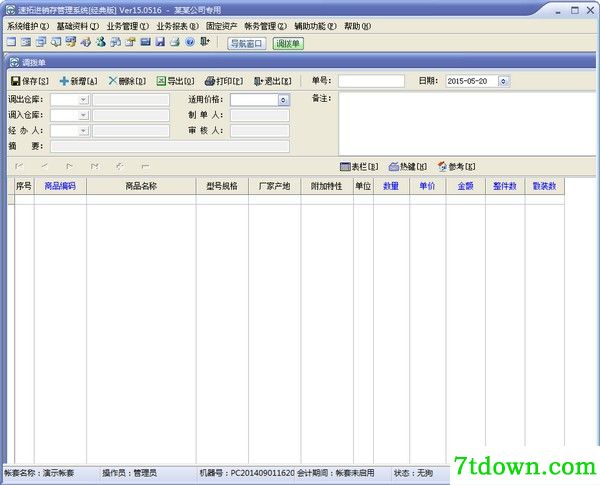Click the folder with arrow toolbar icon
This screenshot has width=600, height=485.
coord(130,42)
